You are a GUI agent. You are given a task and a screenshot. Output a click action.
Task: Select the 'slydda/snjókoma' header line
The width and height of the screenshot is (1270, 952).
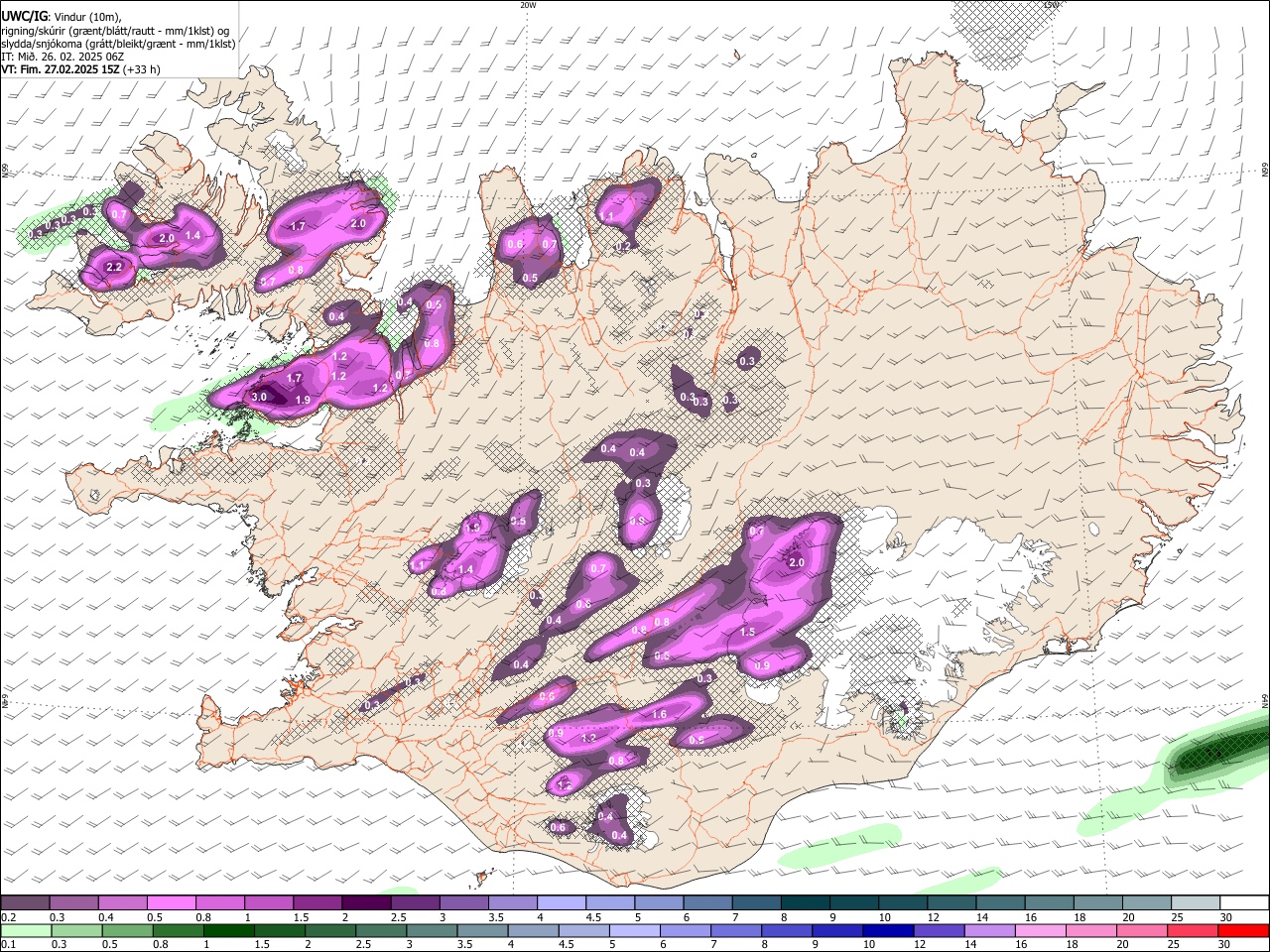[x=118, y=44]
